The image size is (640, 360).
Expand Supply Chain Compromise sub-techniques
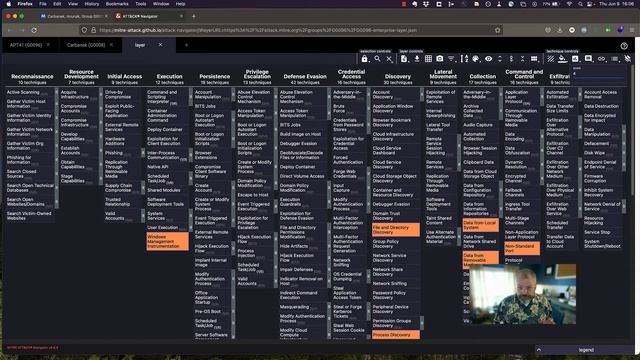point(143,188)
